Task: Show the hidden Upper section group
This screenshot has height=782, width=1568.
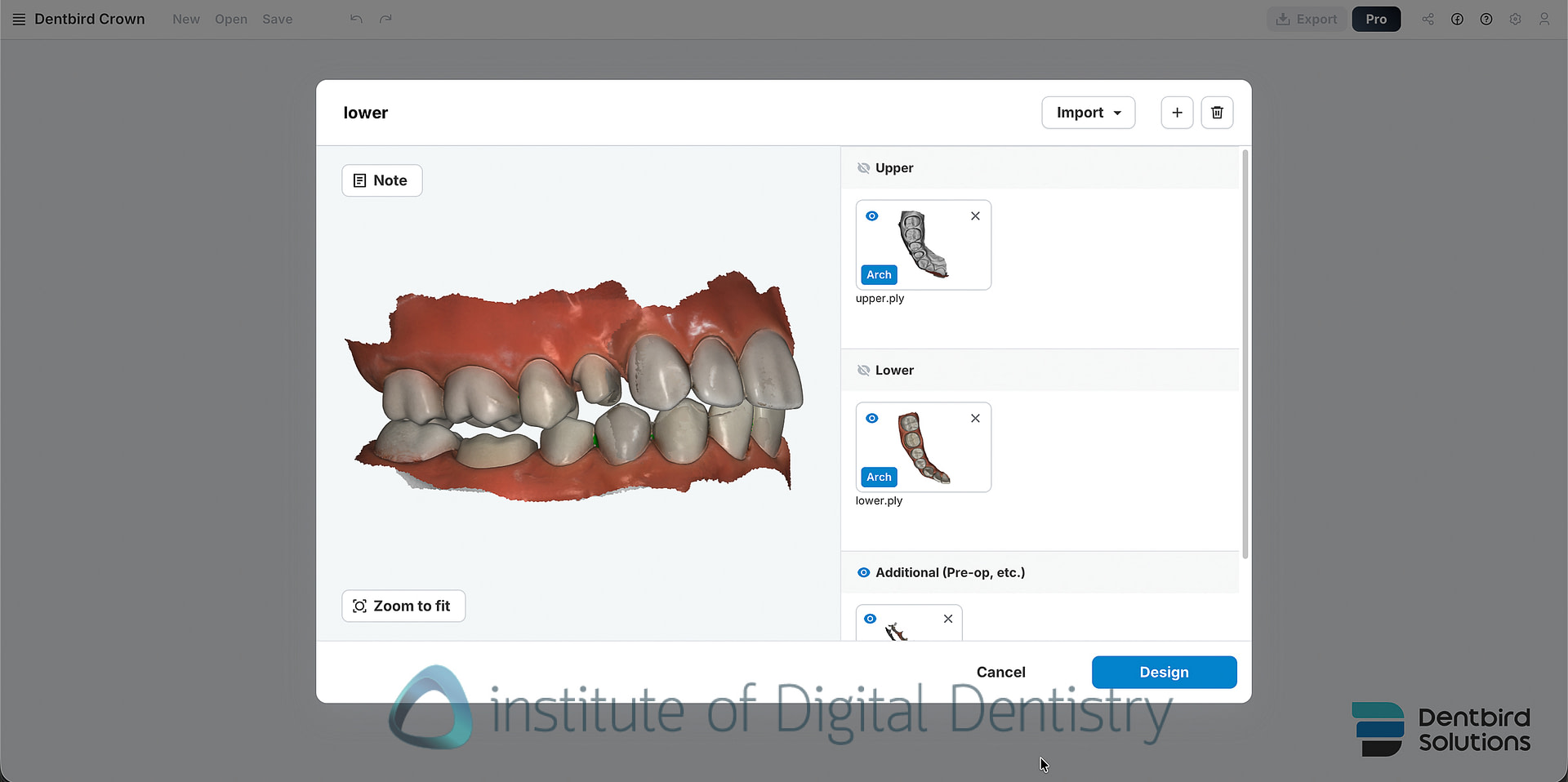Action: coord(863,168)
